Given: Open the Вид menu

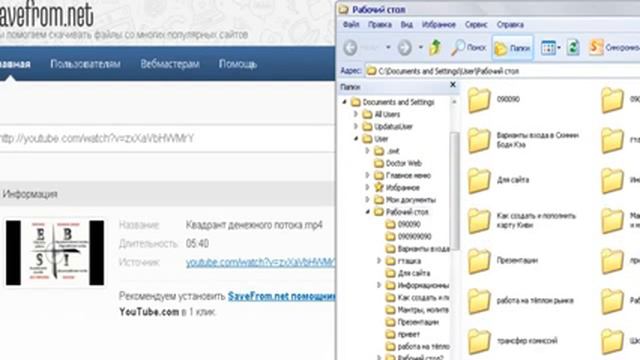Looking at the screenshot, I should pos(407,24).
